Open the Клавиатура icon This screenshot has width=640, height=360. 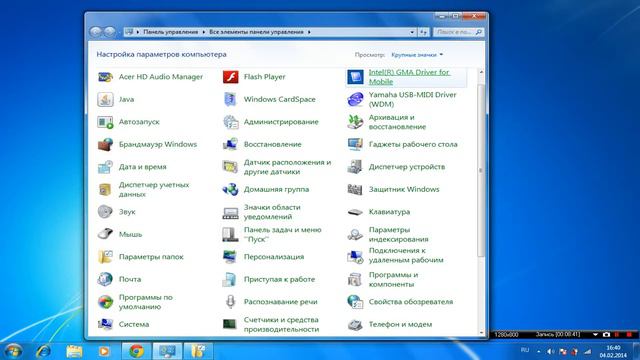click(x=355, y=212)
